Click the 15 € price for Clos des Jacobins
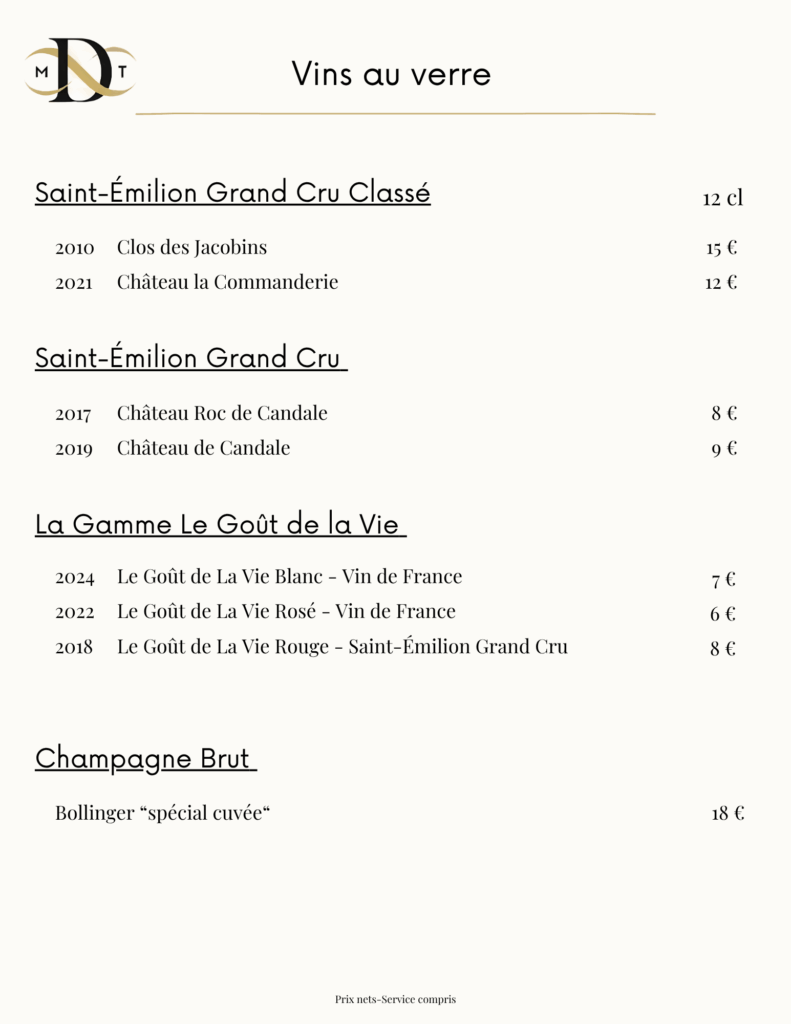The width and height of the screenshot is (791, 1024). (x=721, y=248)
